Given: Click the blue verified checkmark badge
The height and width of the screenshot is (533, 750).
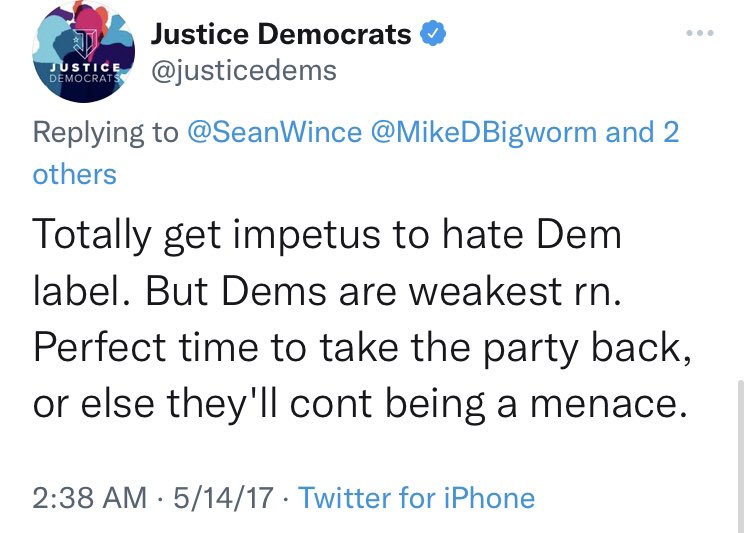Looking at the screenshot, I should tap(432, 34).
